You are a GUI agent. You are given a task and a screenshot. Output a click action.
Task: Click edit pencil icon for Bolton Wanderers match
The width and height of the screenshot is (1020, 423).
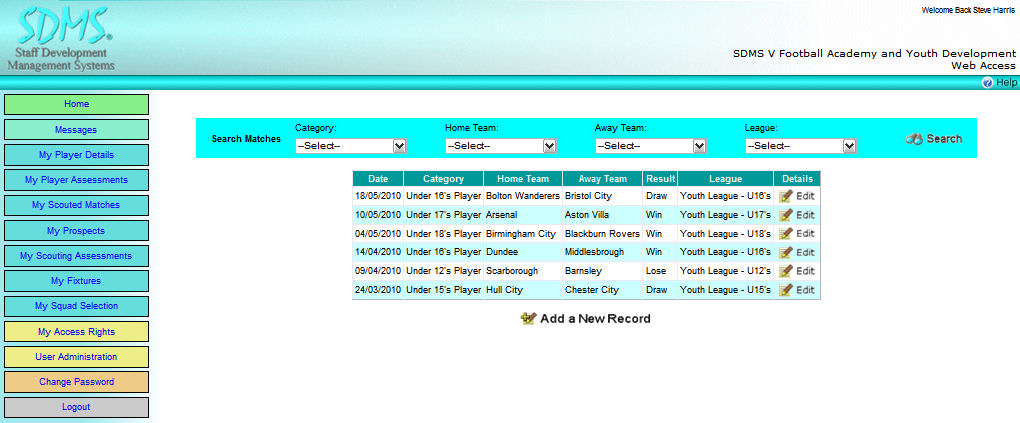coord(786,196)
